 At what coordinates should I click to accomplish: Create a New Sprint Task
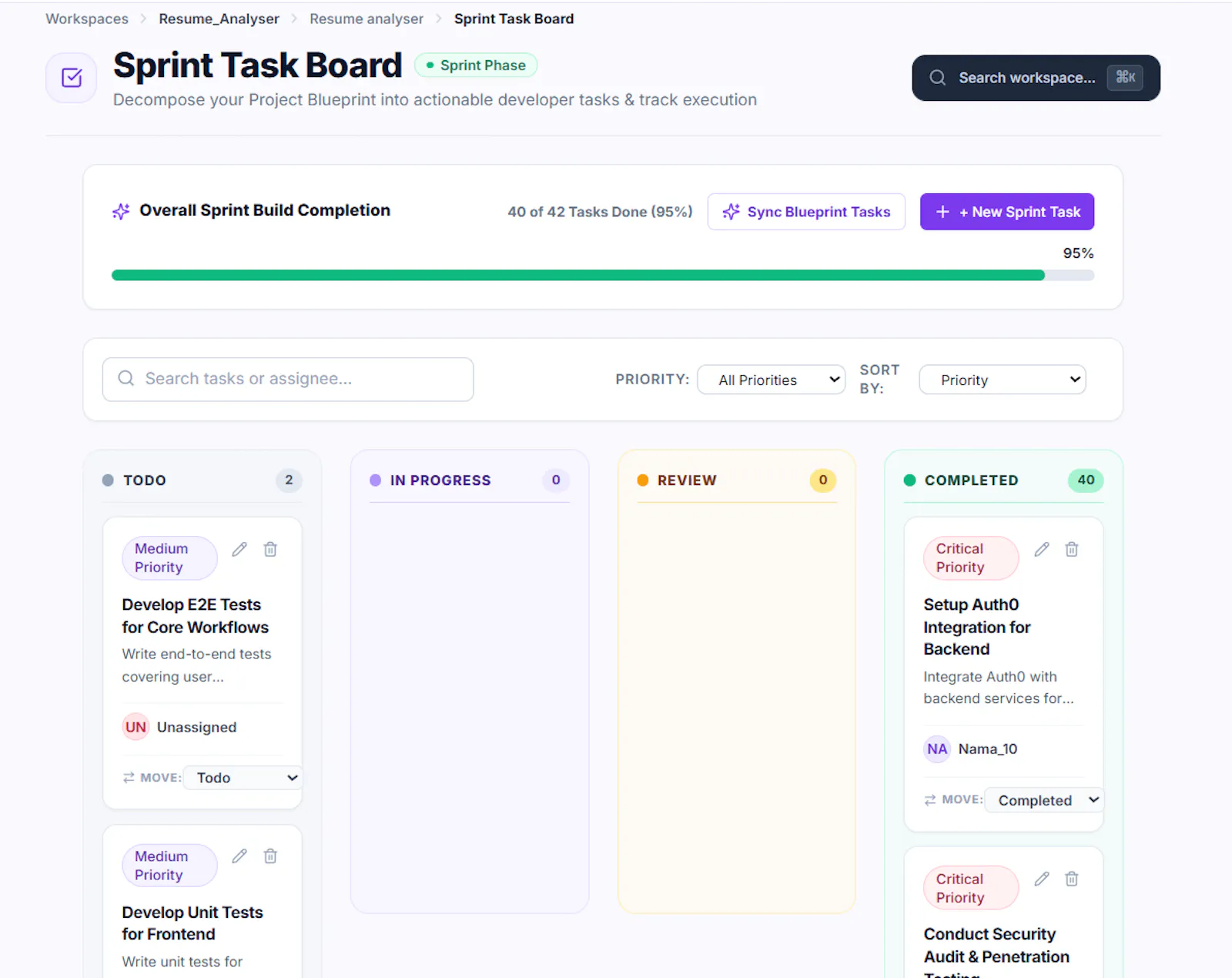1007,212
